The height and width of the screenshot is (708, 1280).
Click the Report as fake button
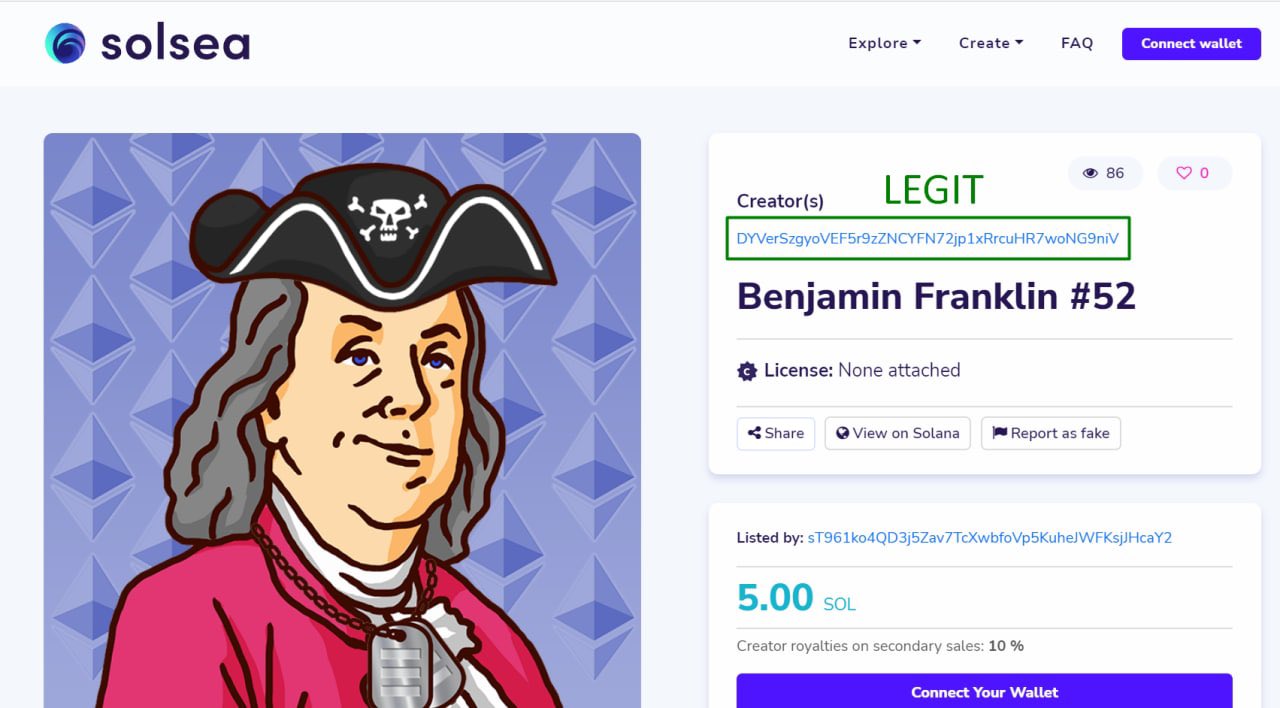pos(1051,433)
